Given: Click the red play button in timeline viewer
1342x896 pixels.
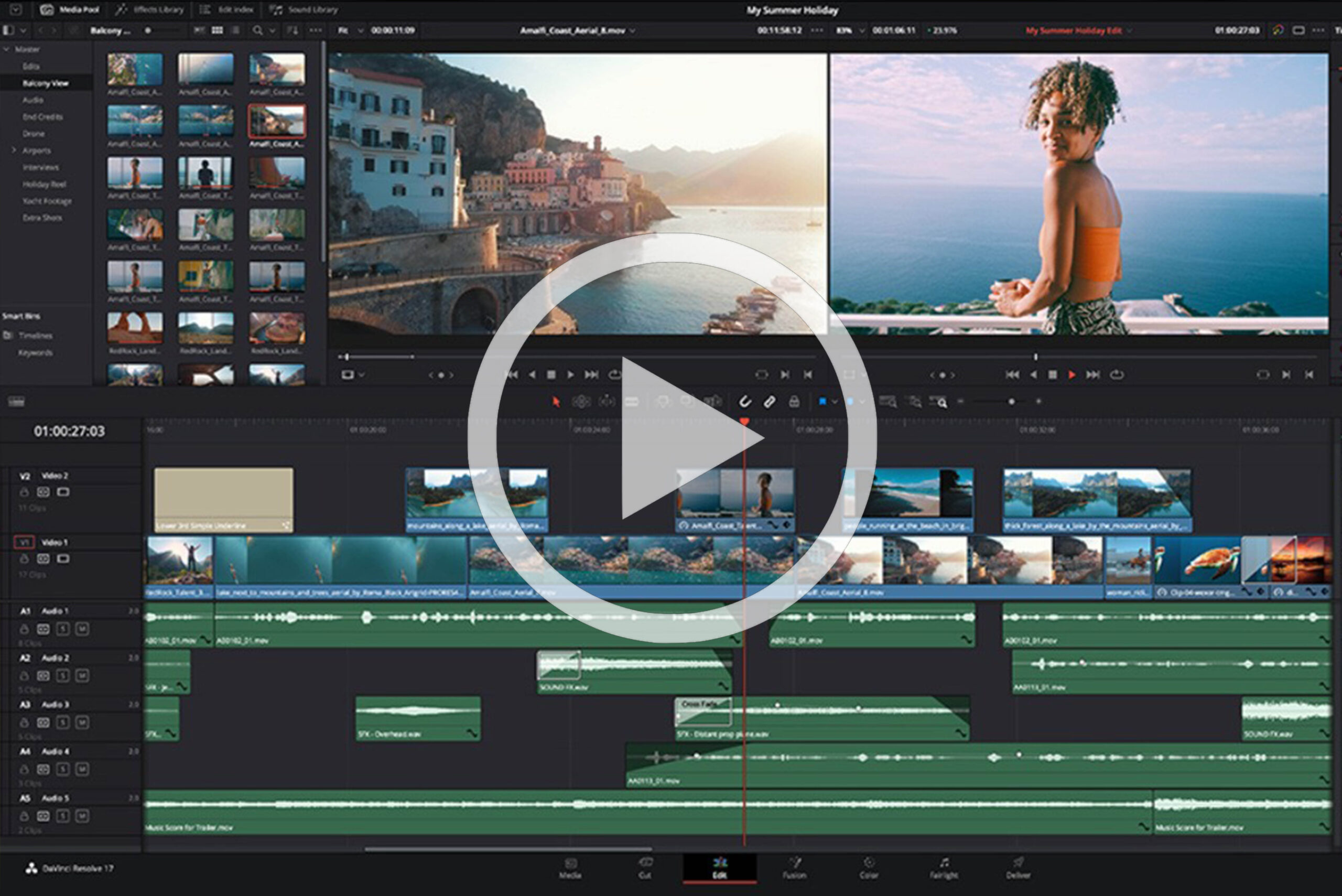Looking at the screenshot, I should pyautogui.click(x=1072, y=375).
